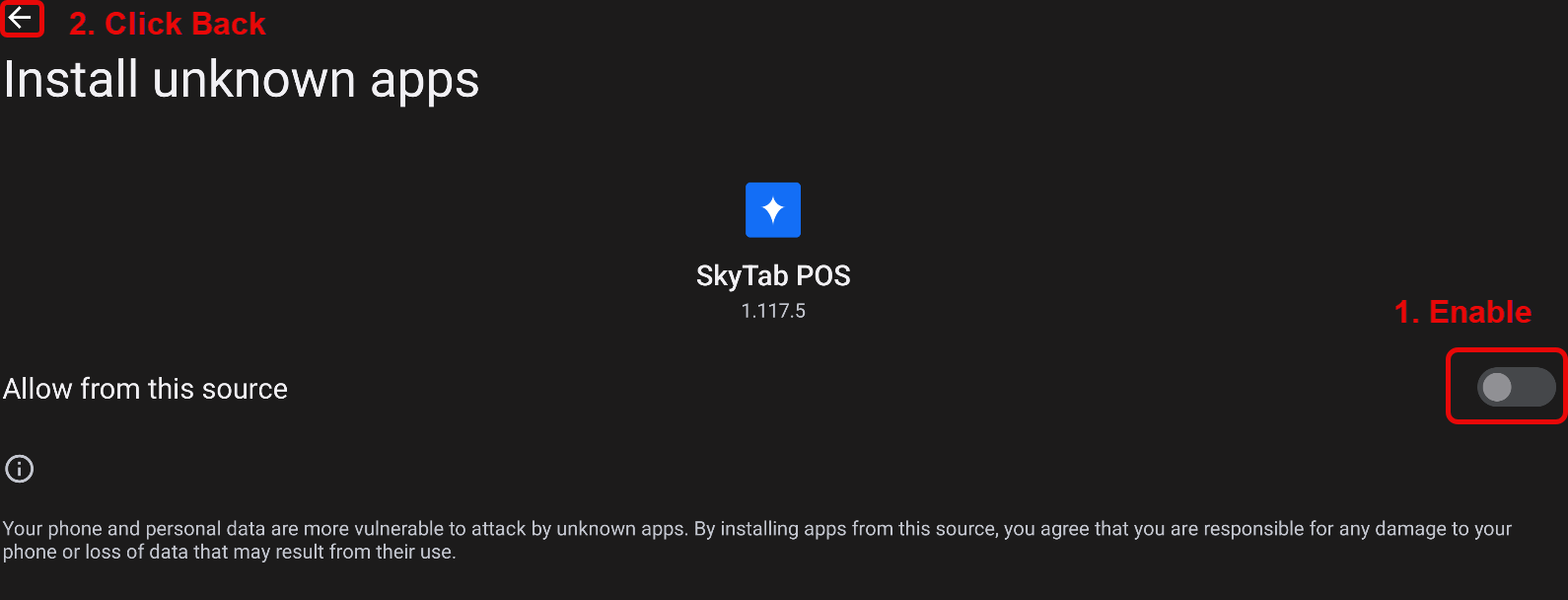This screenshot has width=1568, height=600.
Task: Click the circled info icon
Action: 20,469
